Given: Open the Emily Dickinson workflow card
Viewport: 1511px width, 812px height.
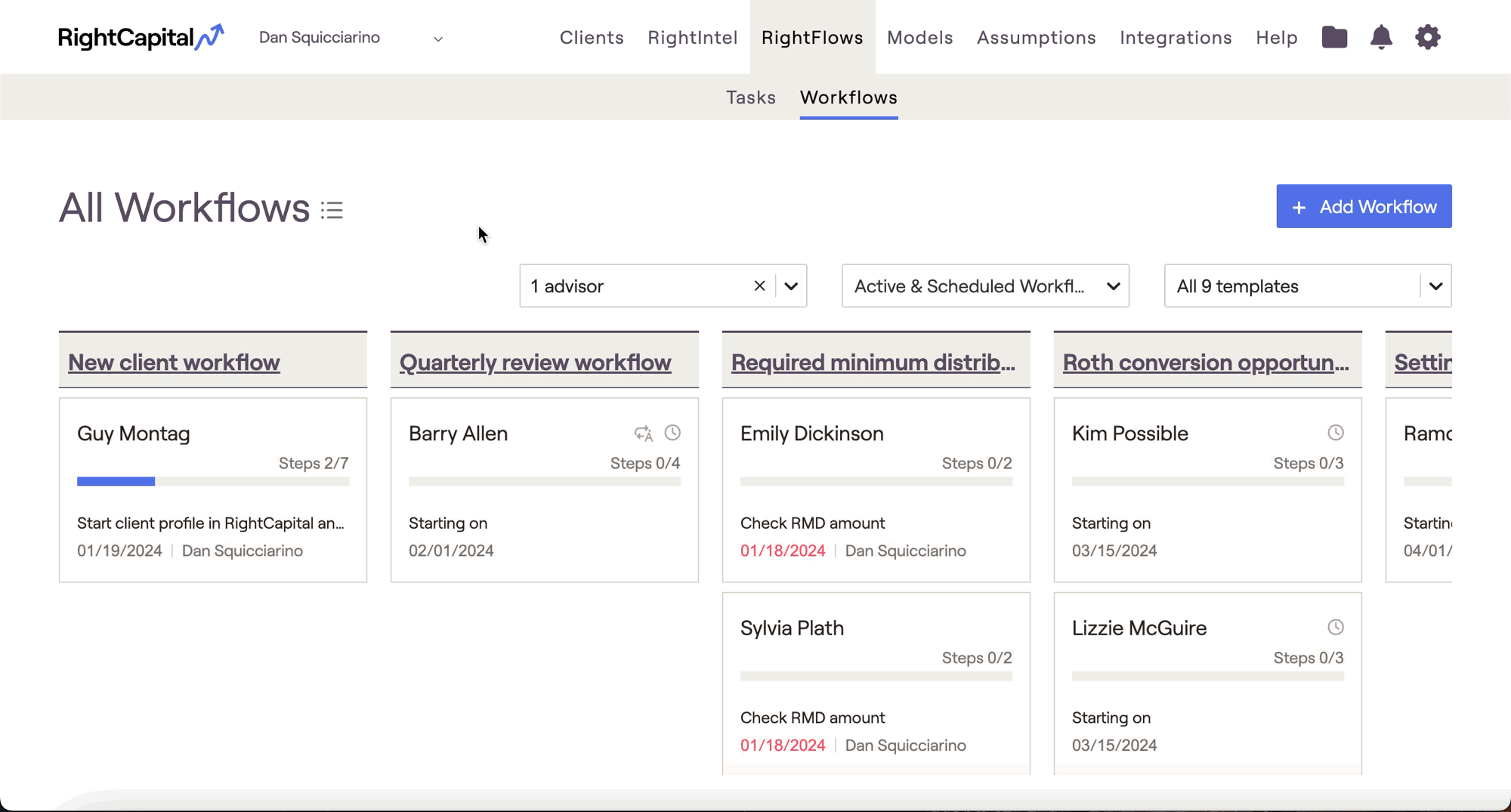Looking at the screenshot, I should [876, 489].
